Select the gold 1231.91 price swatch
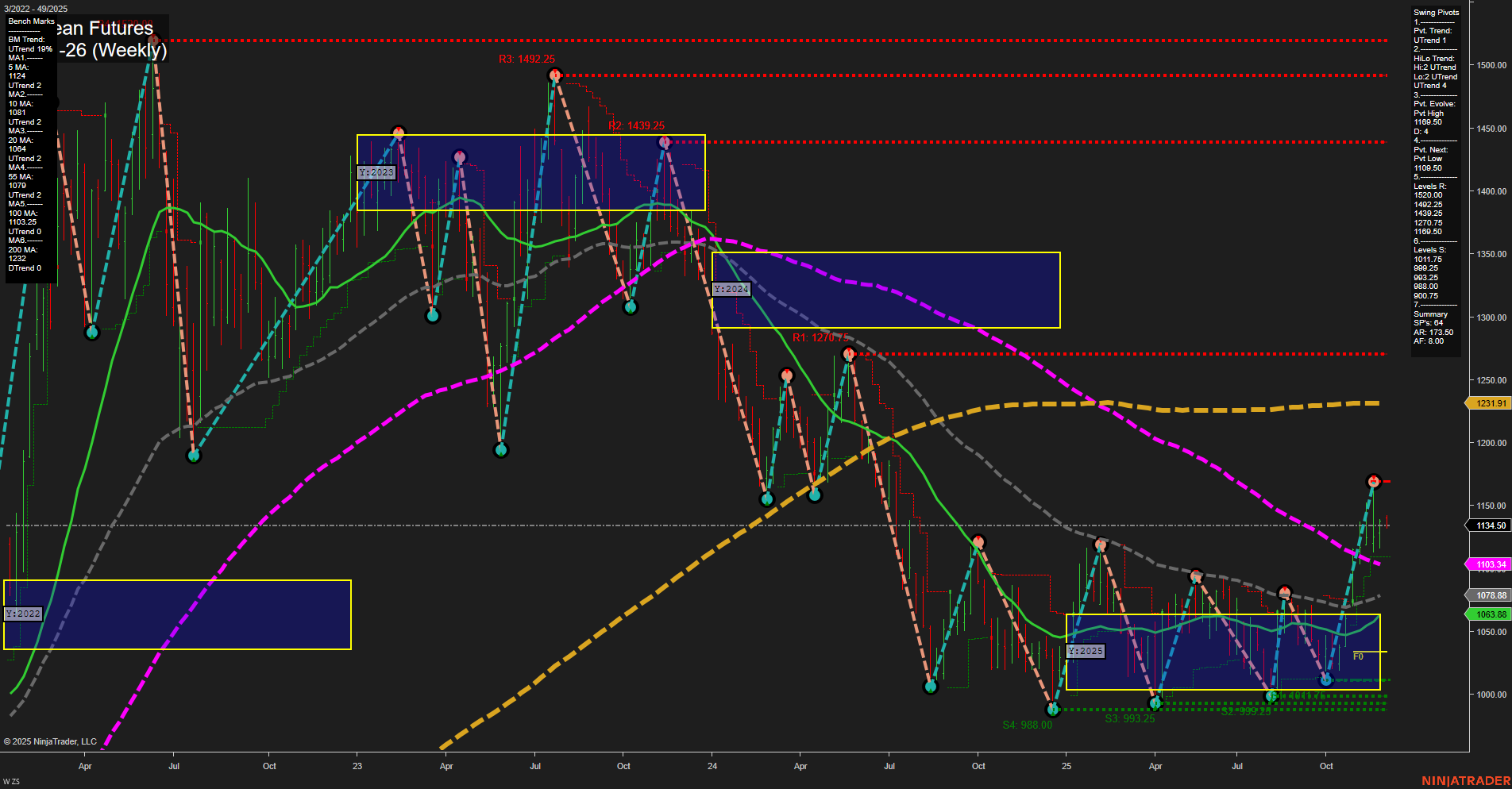This screenshot has width=1512, height=789. tap(1490, 403)
